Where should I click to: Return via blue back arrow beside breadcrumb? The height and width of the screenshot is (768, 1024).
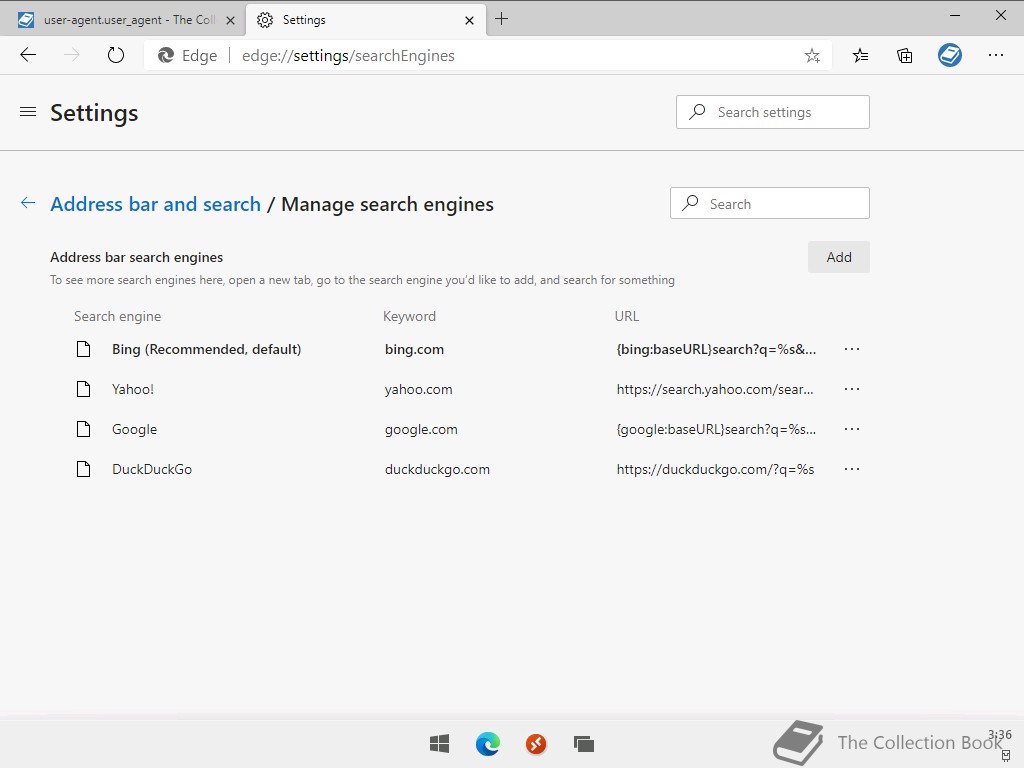[28, 203]
